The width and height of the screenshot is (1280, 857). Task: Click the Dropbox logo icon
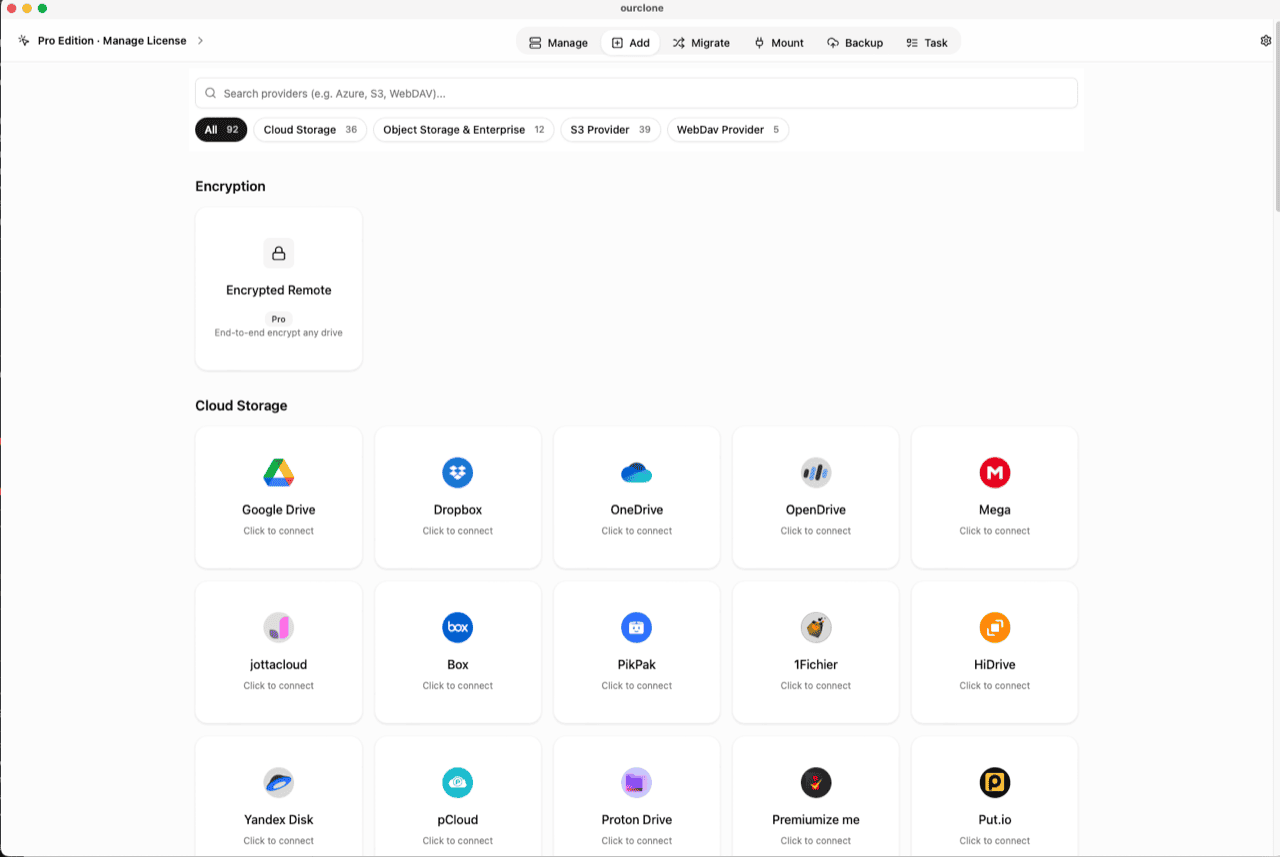click(457, 472)
